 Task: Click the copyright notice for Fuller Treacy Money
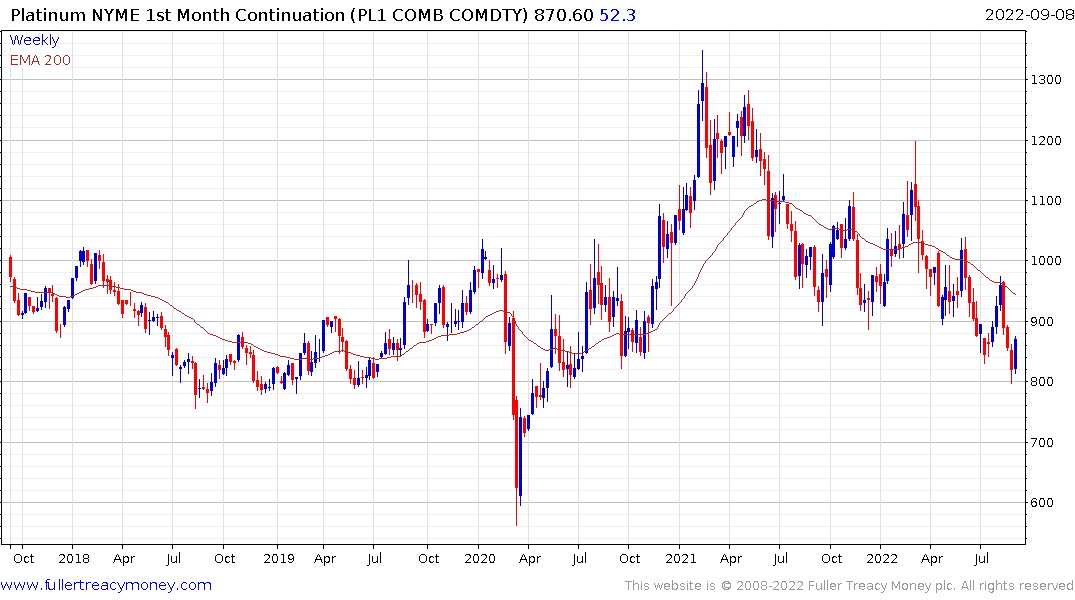pyautogui.click(x=849, y=586)
